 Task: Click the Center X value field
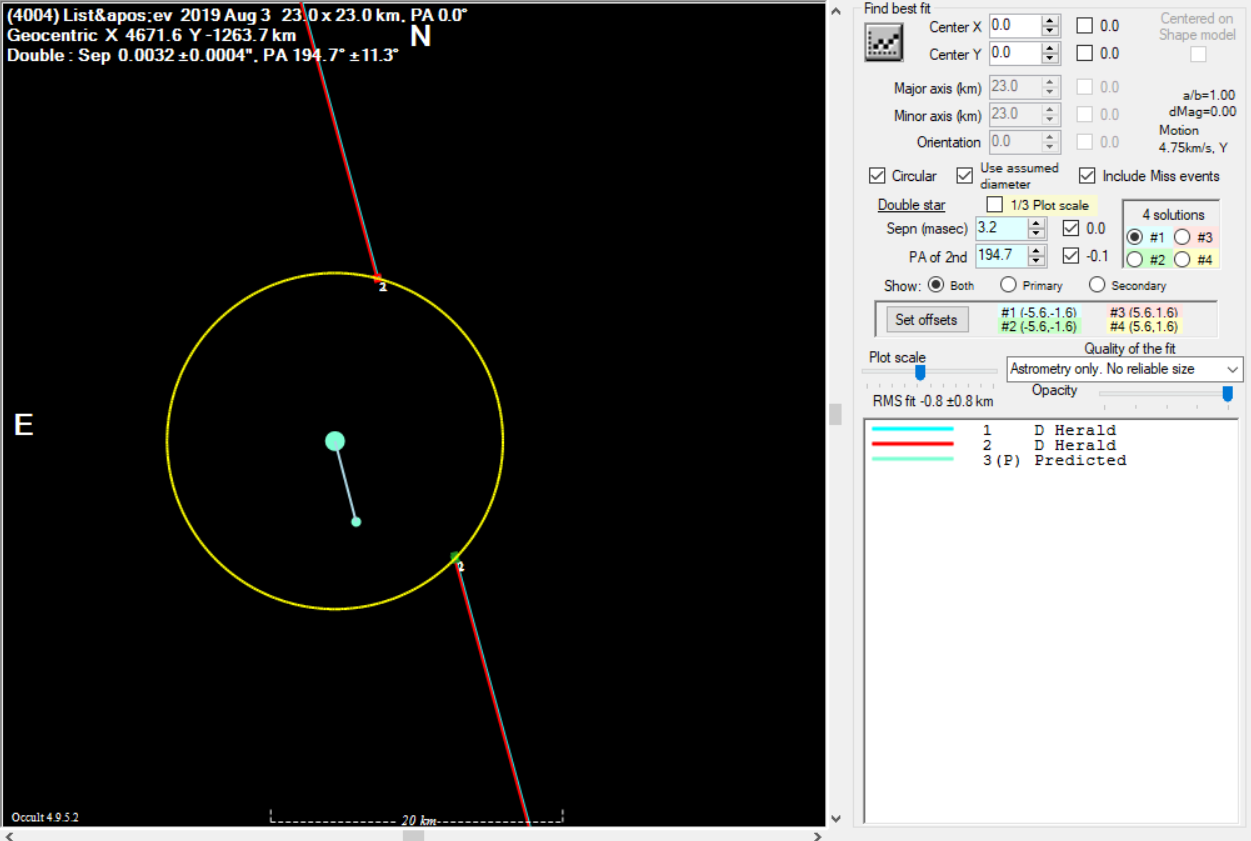point(1015,26)
